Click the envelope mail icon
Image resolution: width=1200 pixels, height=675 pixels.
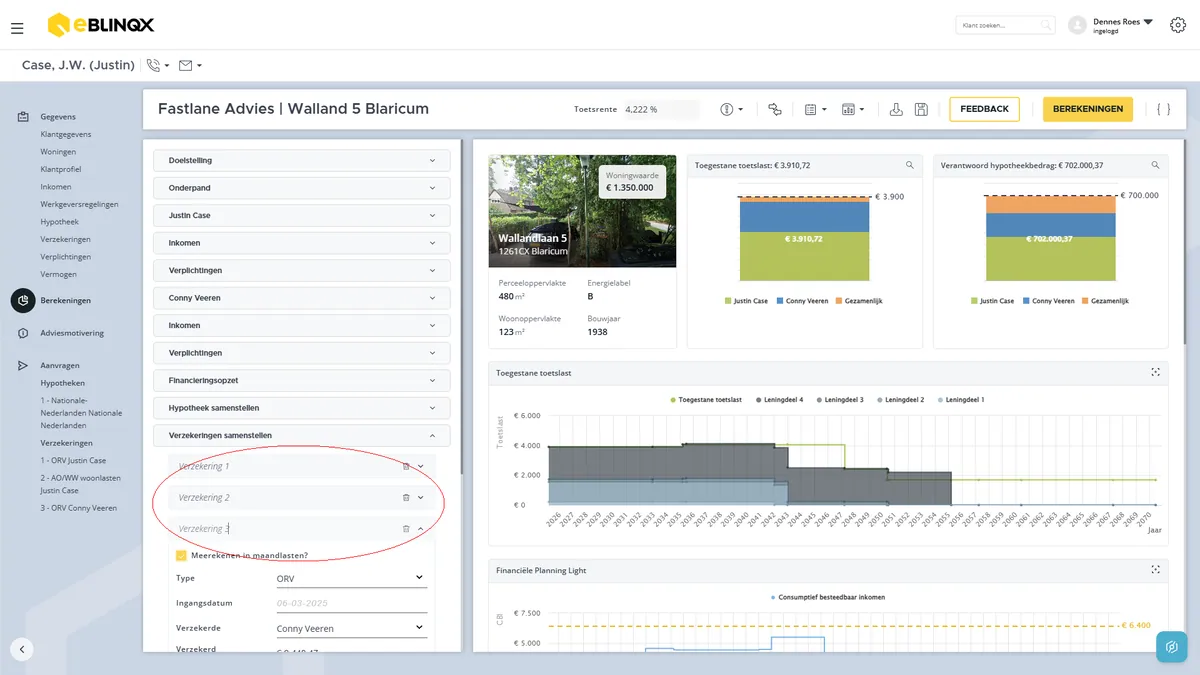(x=185, y=65)
